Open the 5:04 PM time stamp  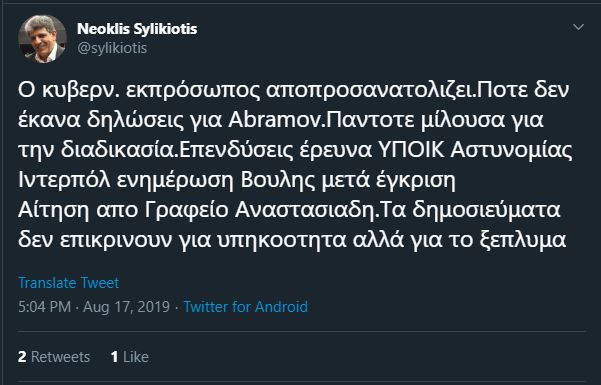coord(44,307)
